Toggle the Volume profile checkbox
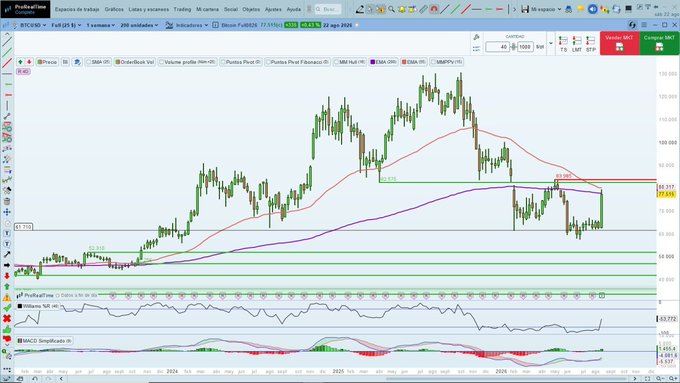The image size is (680, 383). point(161,62)
